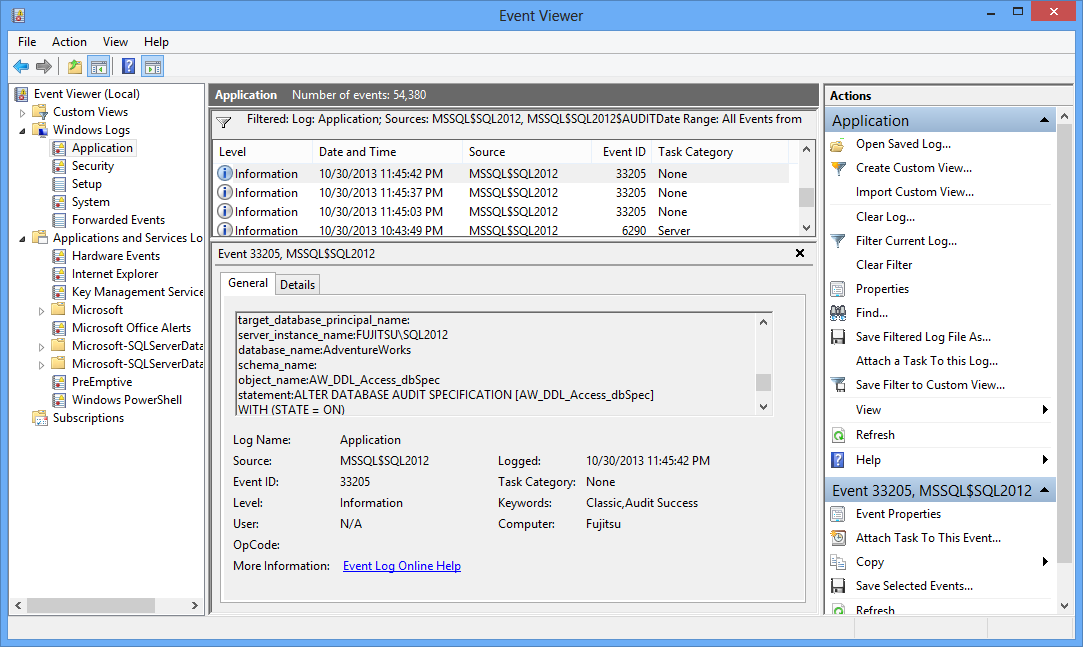Image resolution: width=1083 pixels, height=647 pixels.
Task: Collapse the Application actions section
Action: [1044, 120]
